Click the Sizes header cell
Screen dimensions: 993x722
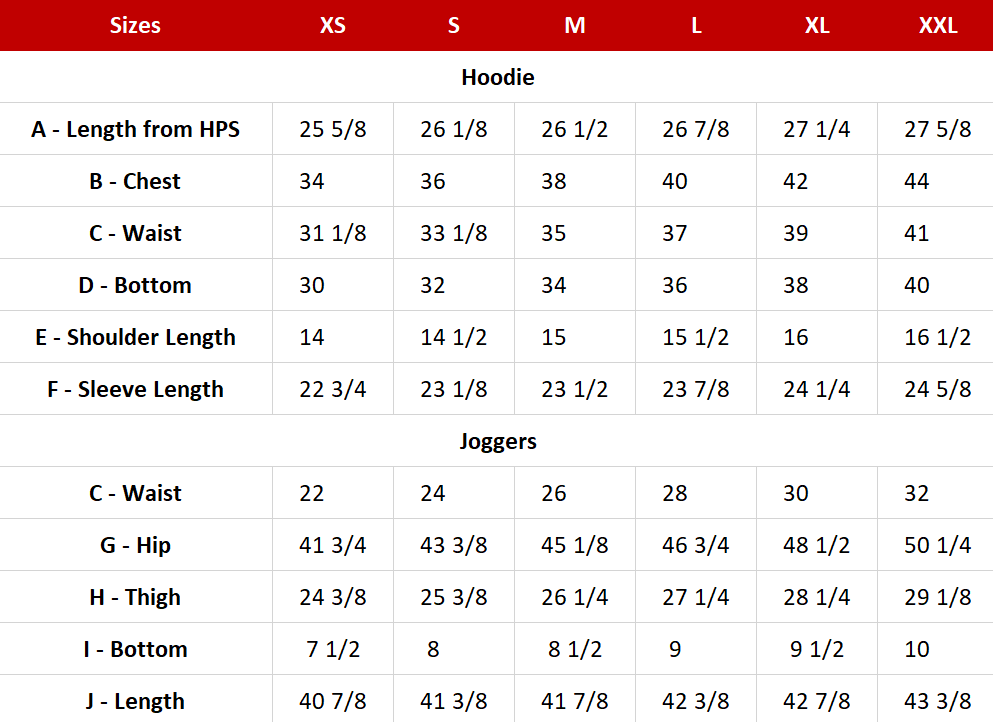click(135, 25)
